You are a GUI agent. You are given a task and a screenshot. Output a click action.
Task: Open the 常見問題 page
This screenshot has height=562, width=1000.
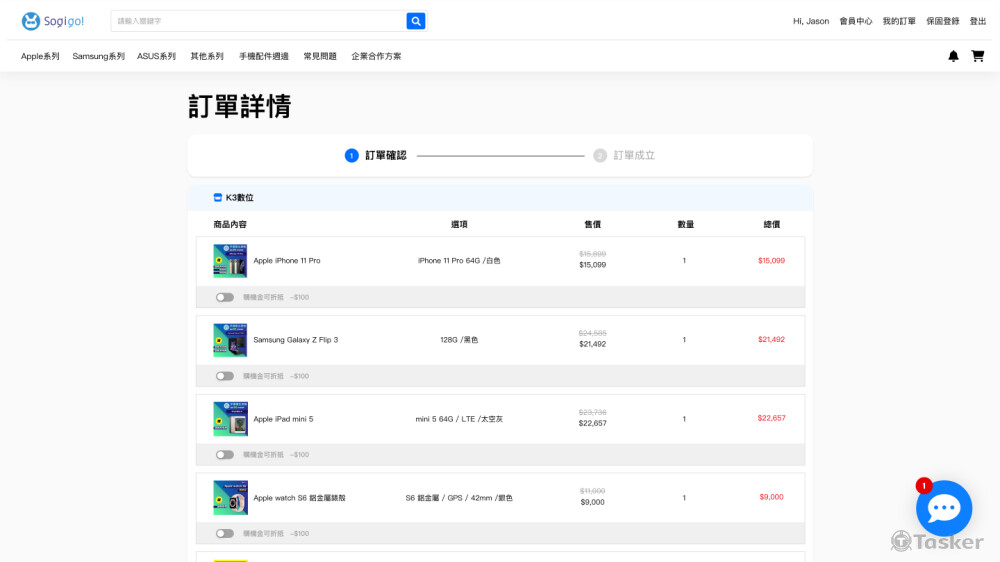[x=320, y=56]
